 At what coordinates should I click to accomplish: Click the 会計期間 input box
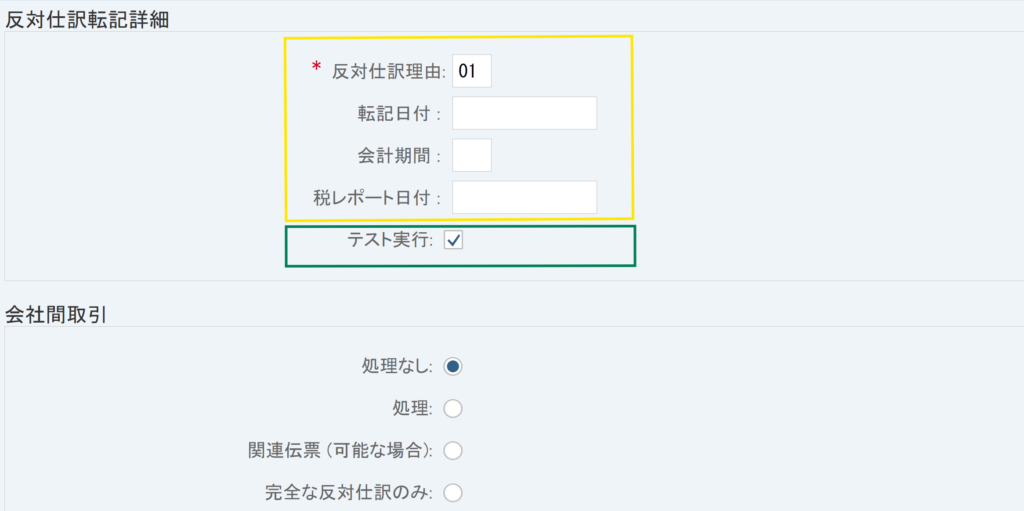pyautogui.click(x=471, y=155)
